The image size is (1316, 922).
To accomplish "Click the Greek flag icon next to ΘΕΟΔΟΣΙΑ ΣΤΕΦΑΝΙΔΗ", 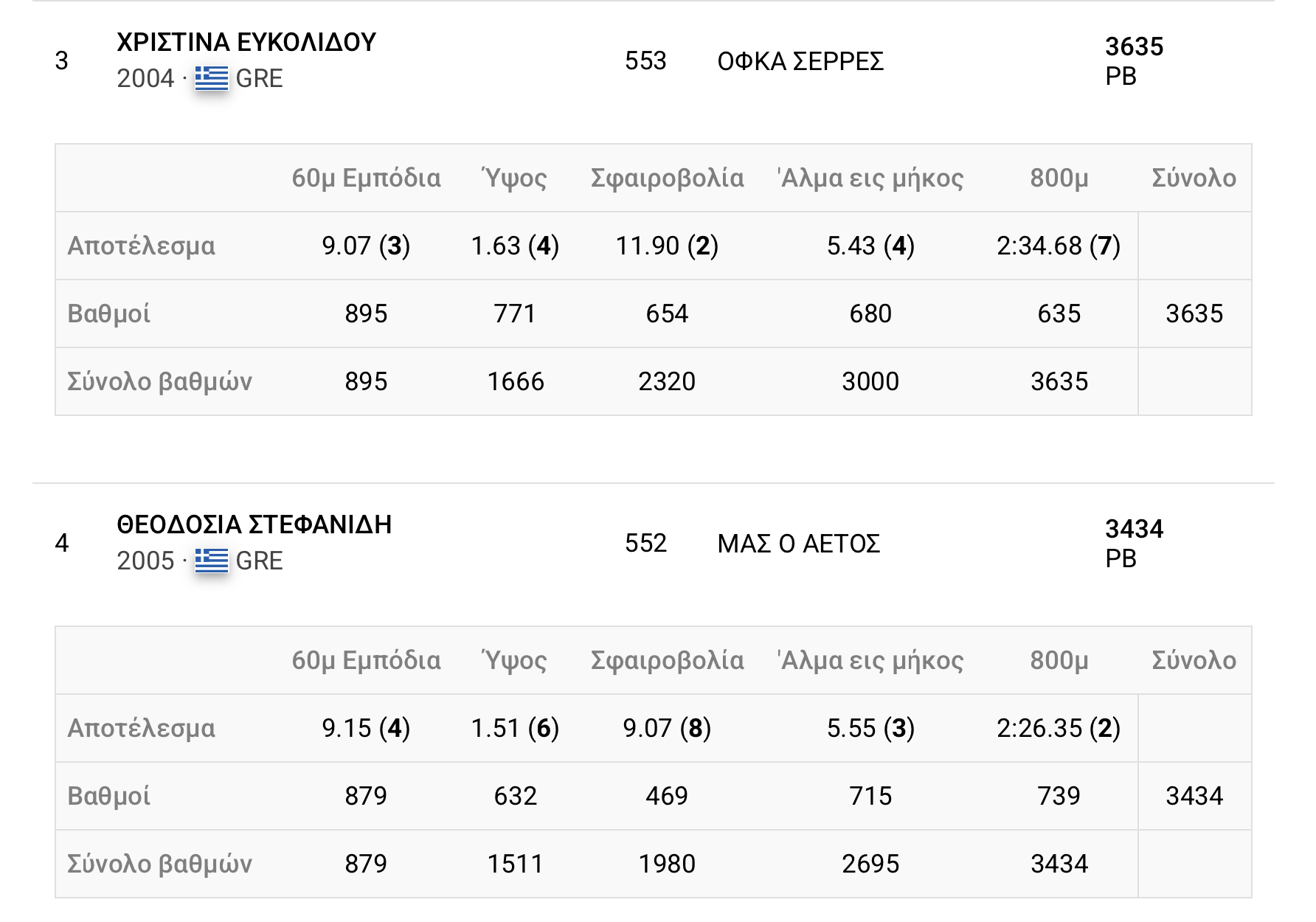I will (212, 561).
